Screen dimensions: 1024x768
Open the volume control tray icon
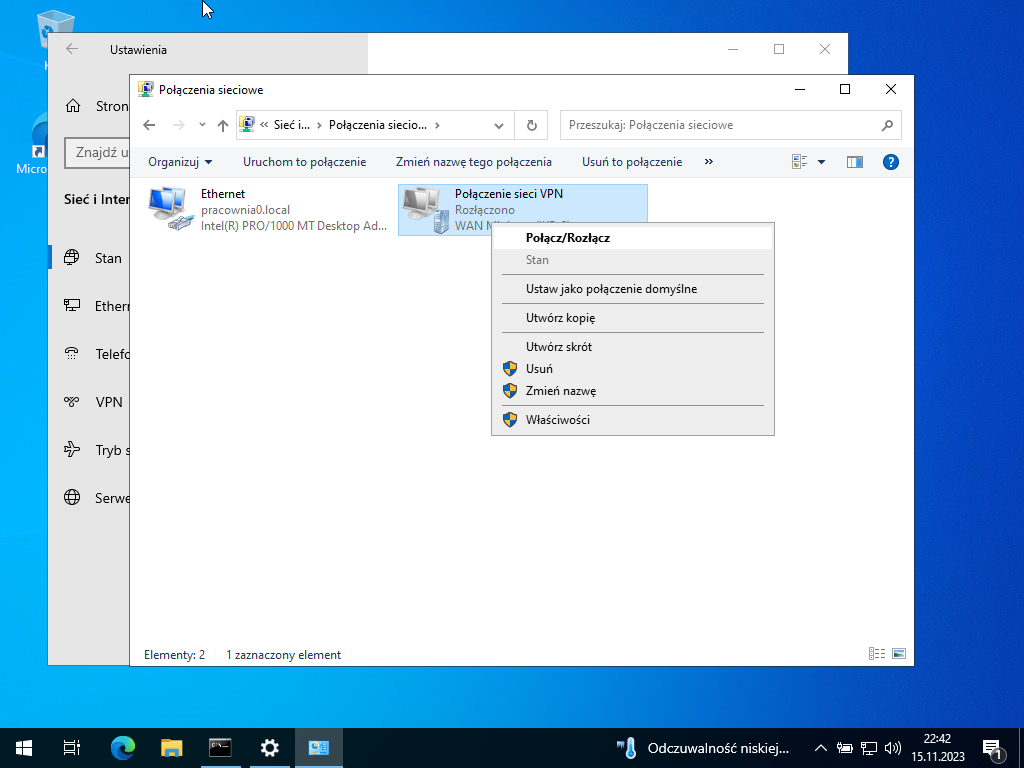point(893,748)
